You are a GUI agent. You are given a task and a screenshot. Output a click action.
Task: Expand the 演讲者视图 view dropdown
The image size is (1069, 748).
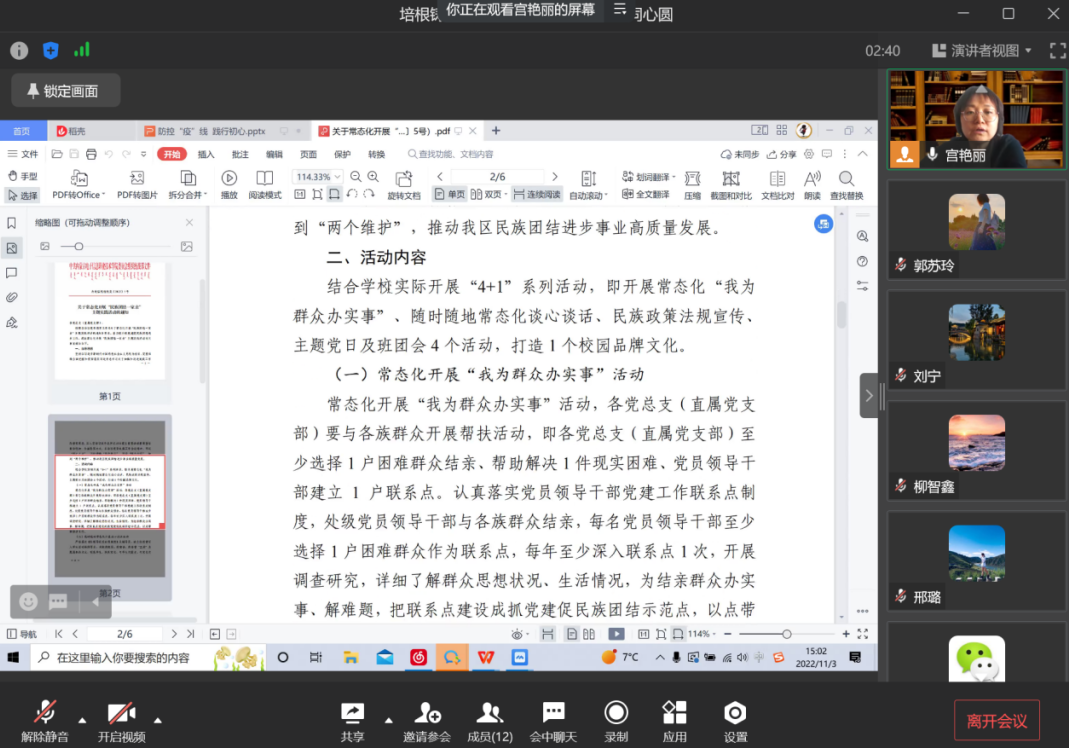click(x=981, y=50)
